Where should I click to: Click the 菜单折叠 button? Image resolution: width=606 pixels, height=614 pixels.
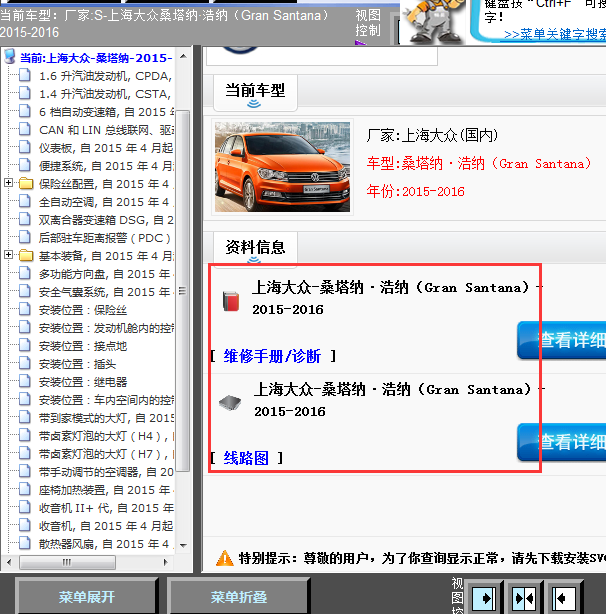[x=238, y=597]
